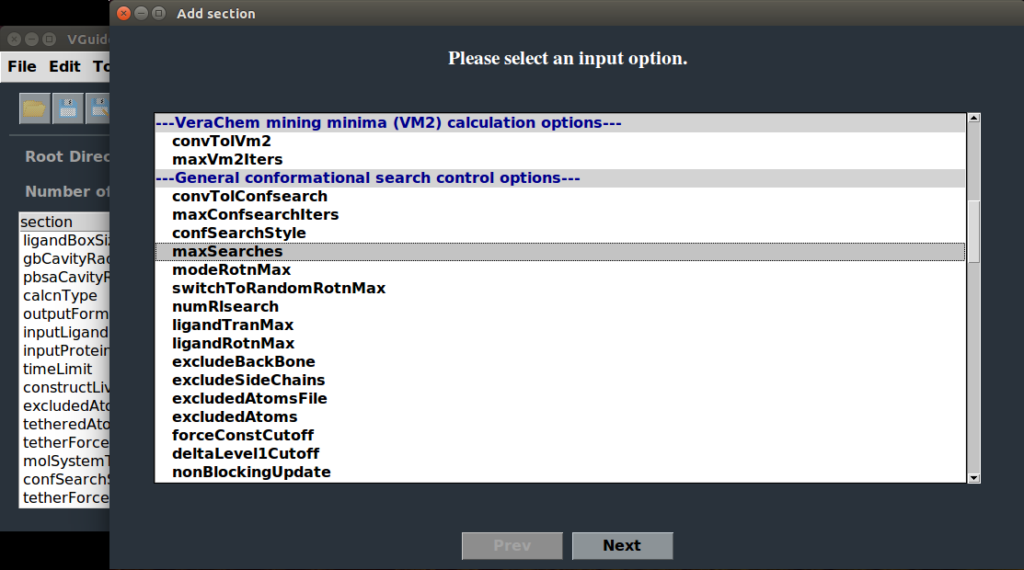Click the VeraChem mining minima (VM2) header row
1024x570 pixels.
(560, 123)
